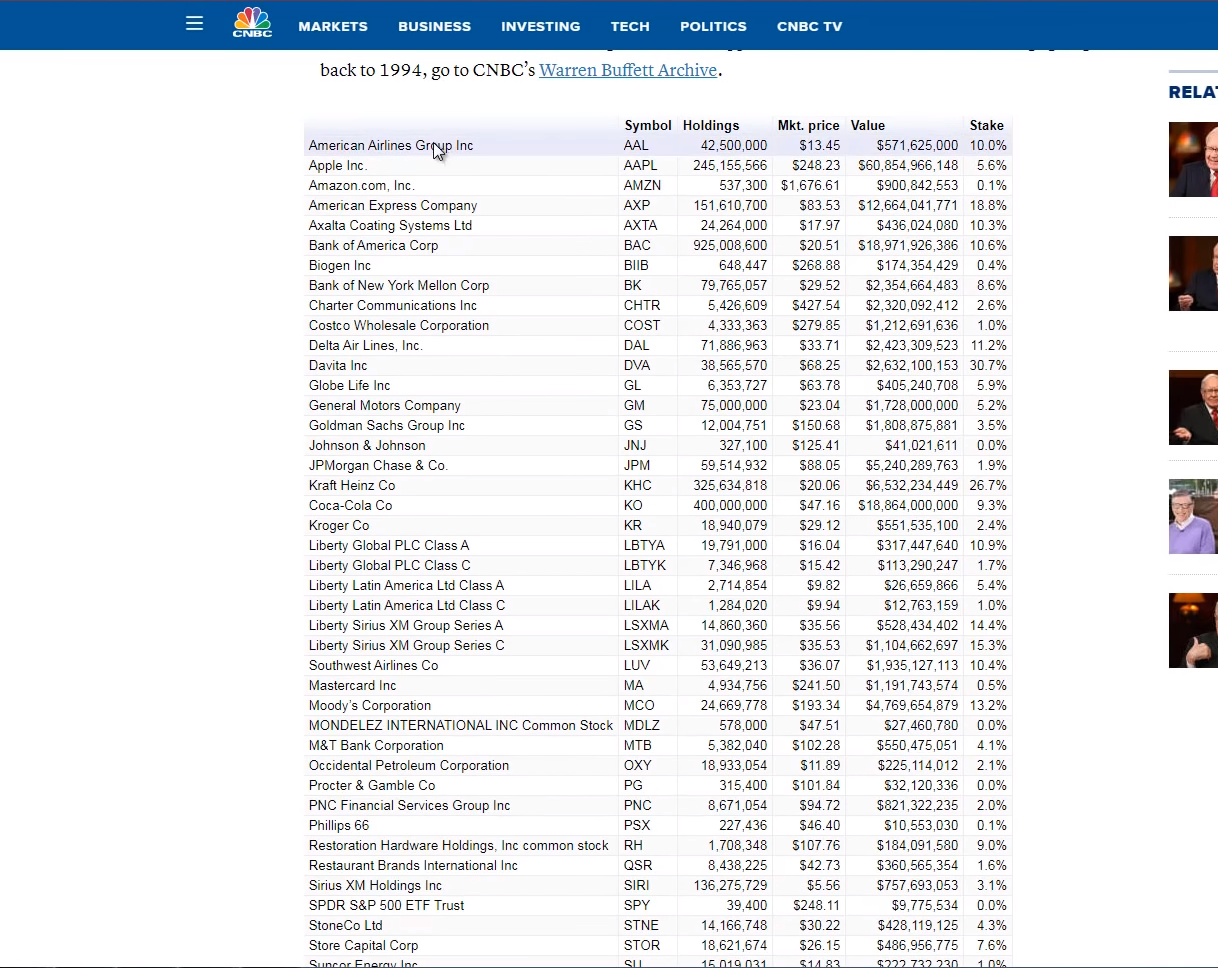Screen dimensions: 1218x968
Task: Click the Delta Air Lines, Inc. name
Action: pos(366,345)
